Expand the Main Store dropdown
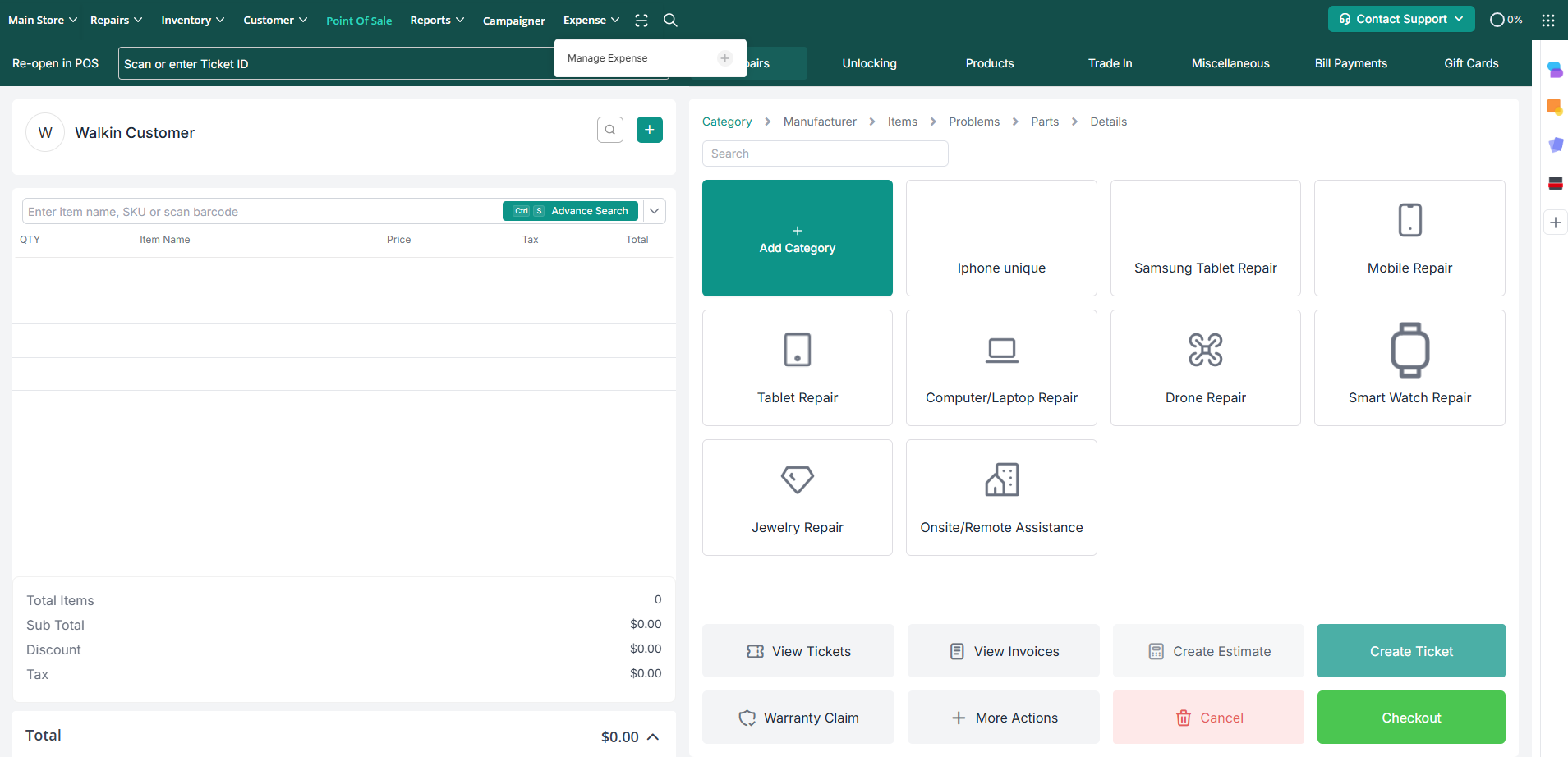This screenshot has width=1568, height=757. [x=43, y=21]
